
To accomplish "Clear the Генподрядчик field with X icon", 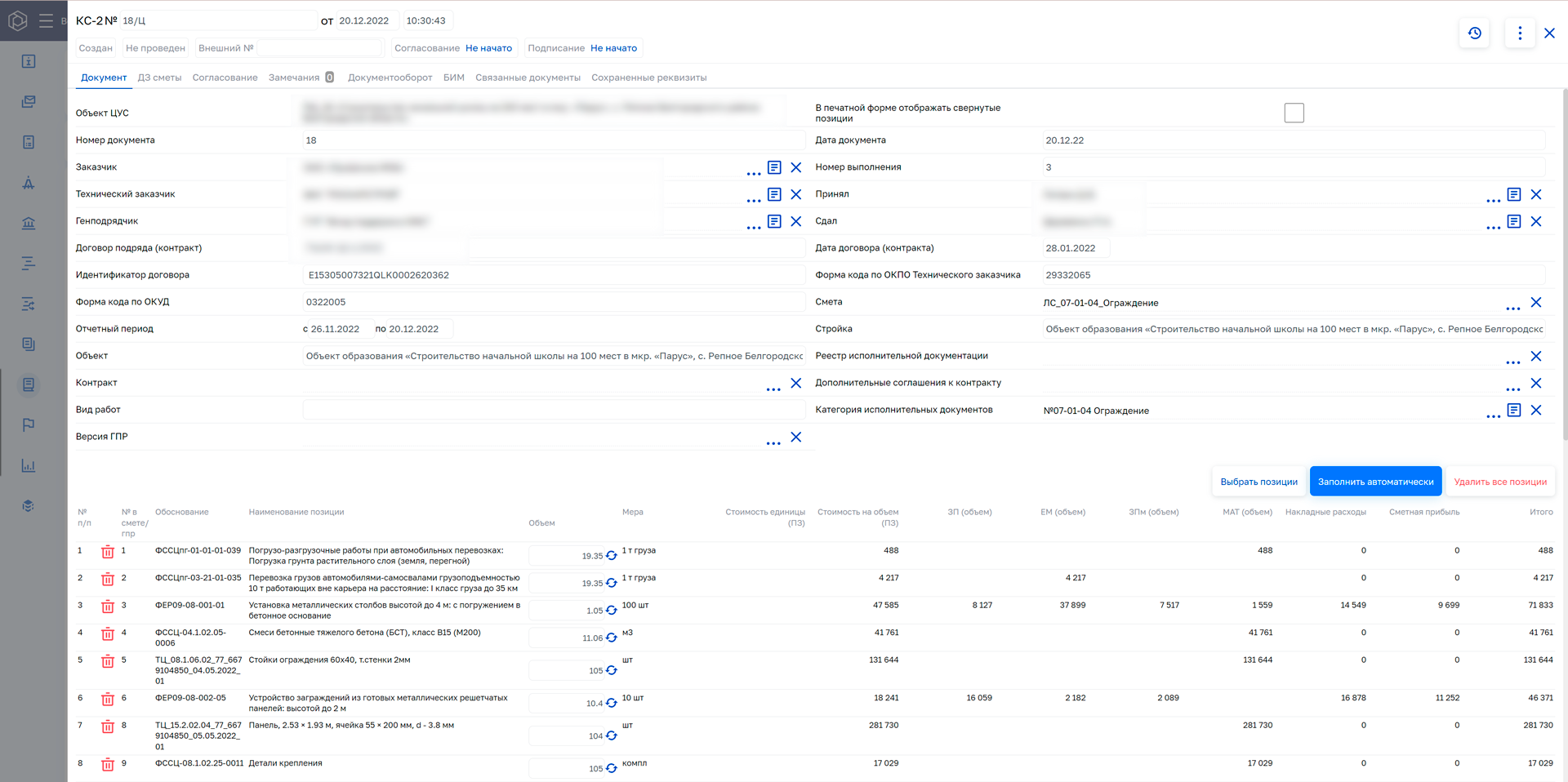I will (x=796, y=221).
